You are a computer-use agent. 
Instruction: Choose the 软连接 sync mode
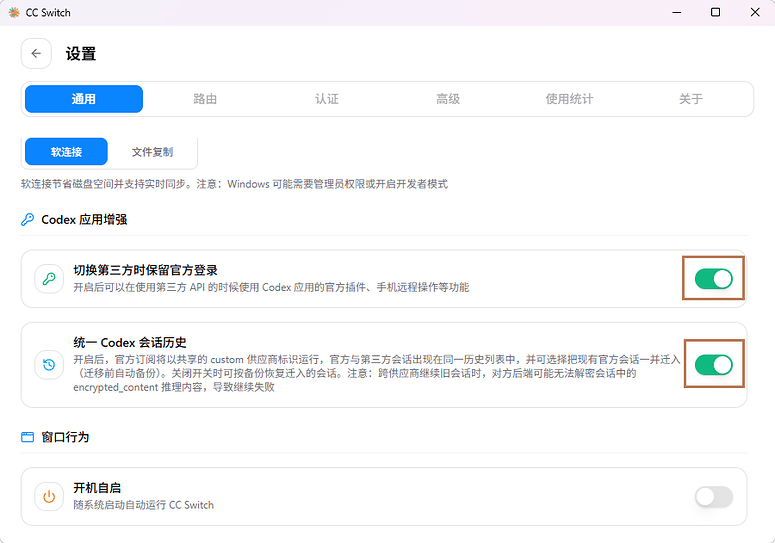(66, 152)
